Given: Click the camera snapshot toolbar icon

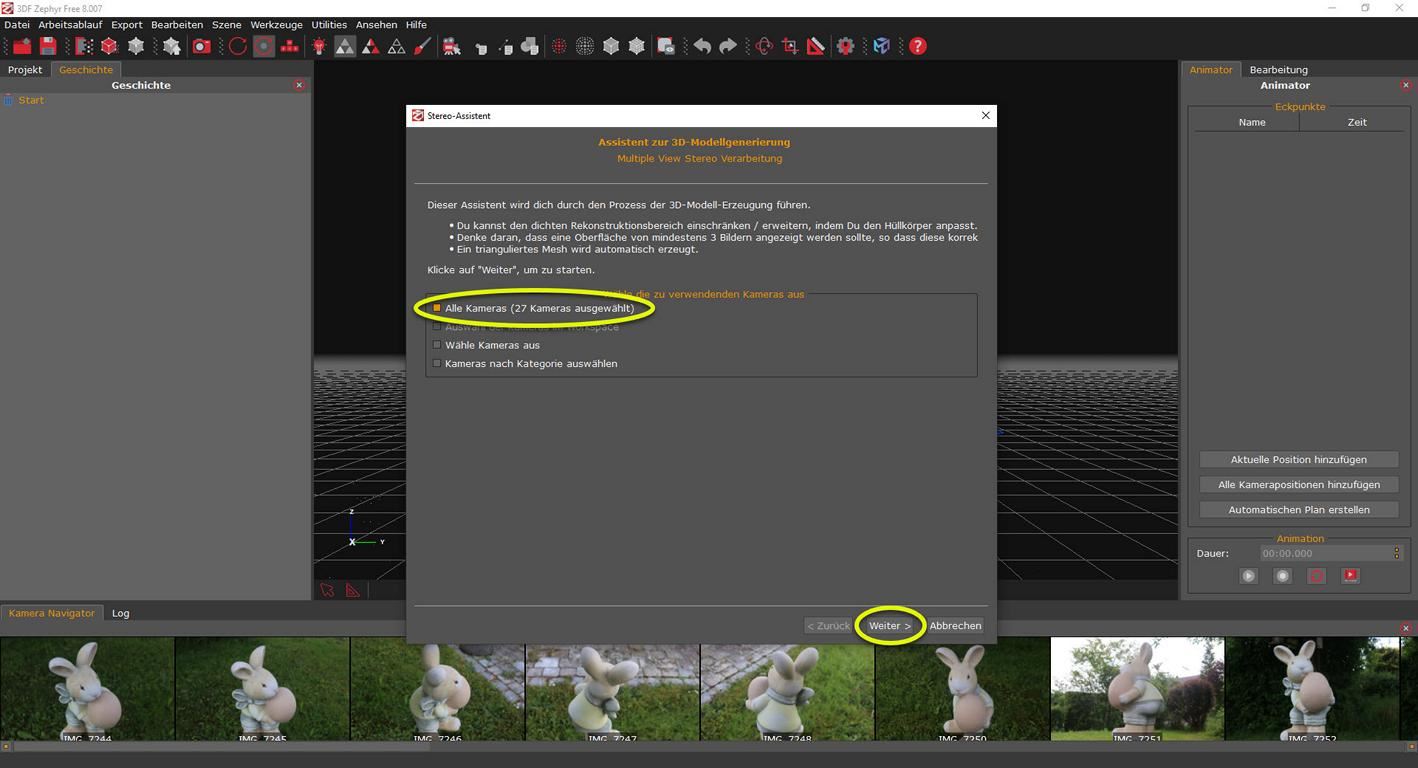Looking at the screenshot, I should point(201,46).
